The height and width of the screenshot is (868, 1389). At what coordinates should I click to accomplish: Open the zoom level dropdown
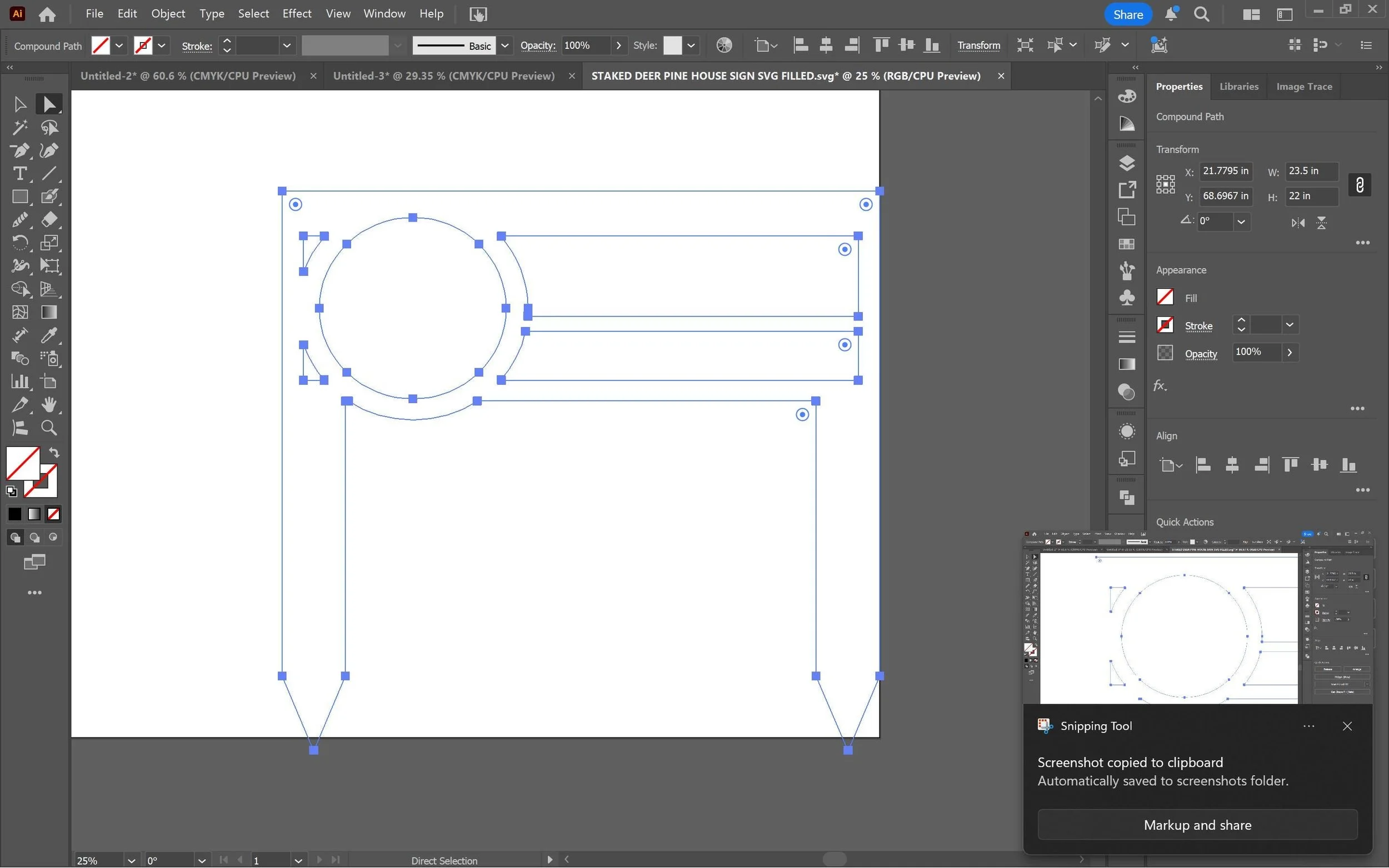pyautogui.click(x=131, y=860)
